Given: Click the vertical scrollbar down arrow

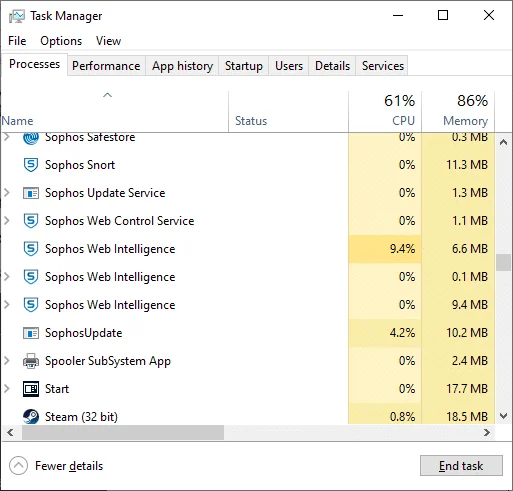Looking at the screenshot, I should coord(503,416).
